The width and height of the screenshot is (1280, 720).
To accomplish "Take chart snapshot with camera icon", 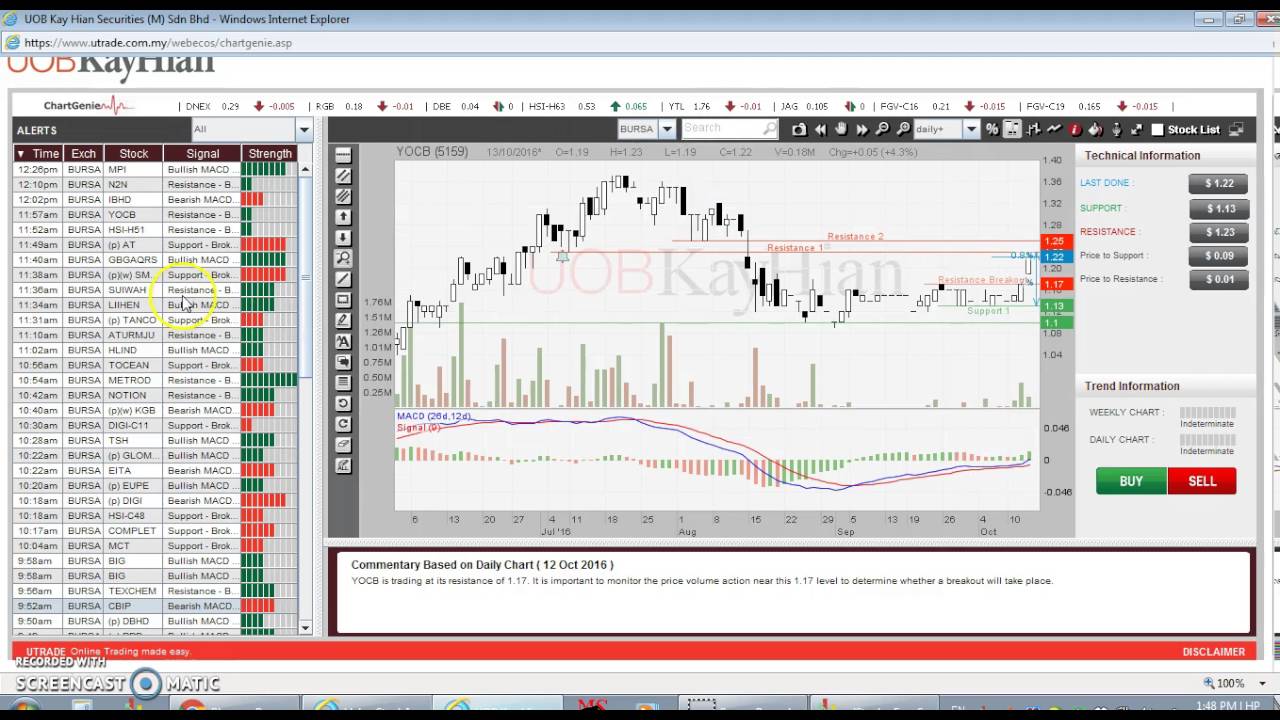I will [799, 129].
